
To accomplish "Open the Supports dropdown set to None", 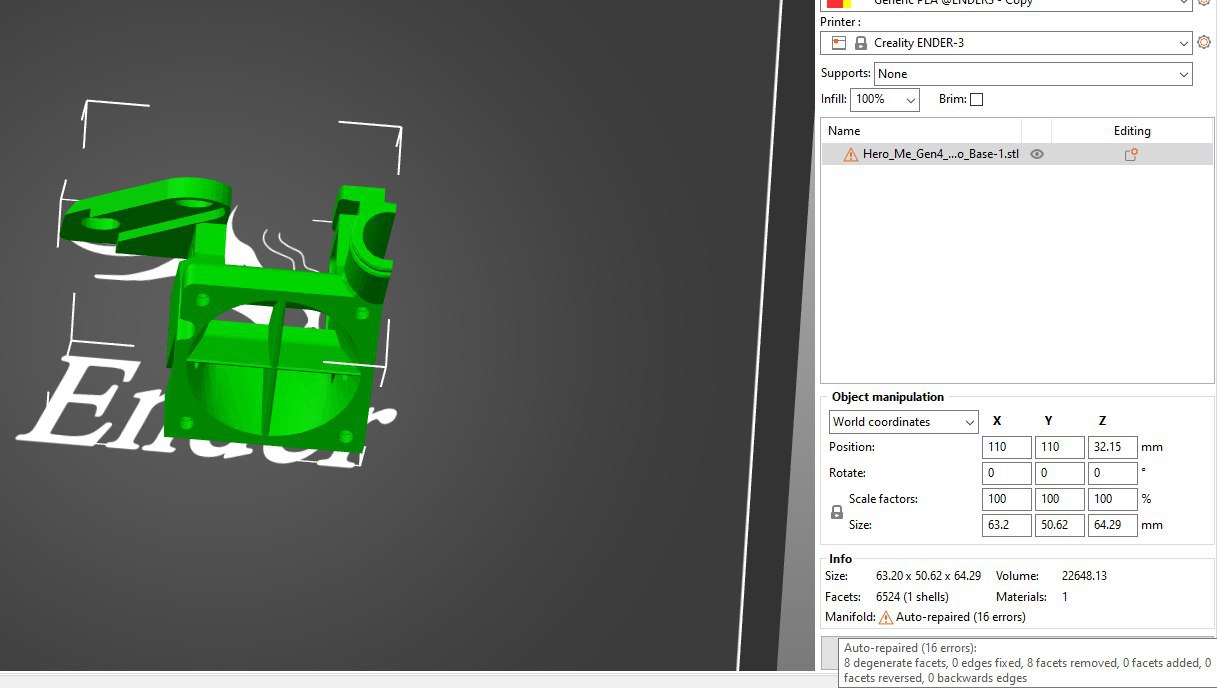I will pyautogui.click(x=1033, y=74).
